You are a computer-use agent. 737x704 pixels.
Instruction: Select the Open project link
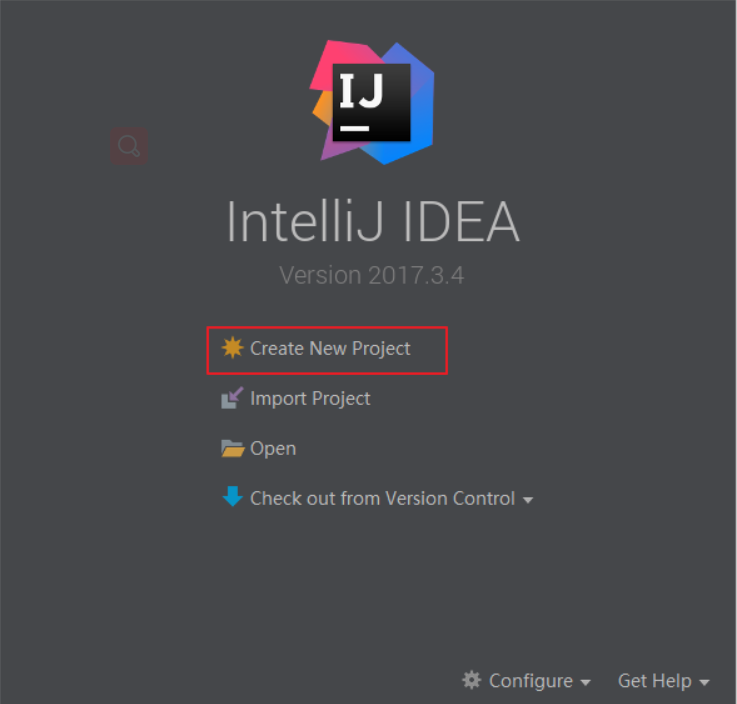coord(273,449)
